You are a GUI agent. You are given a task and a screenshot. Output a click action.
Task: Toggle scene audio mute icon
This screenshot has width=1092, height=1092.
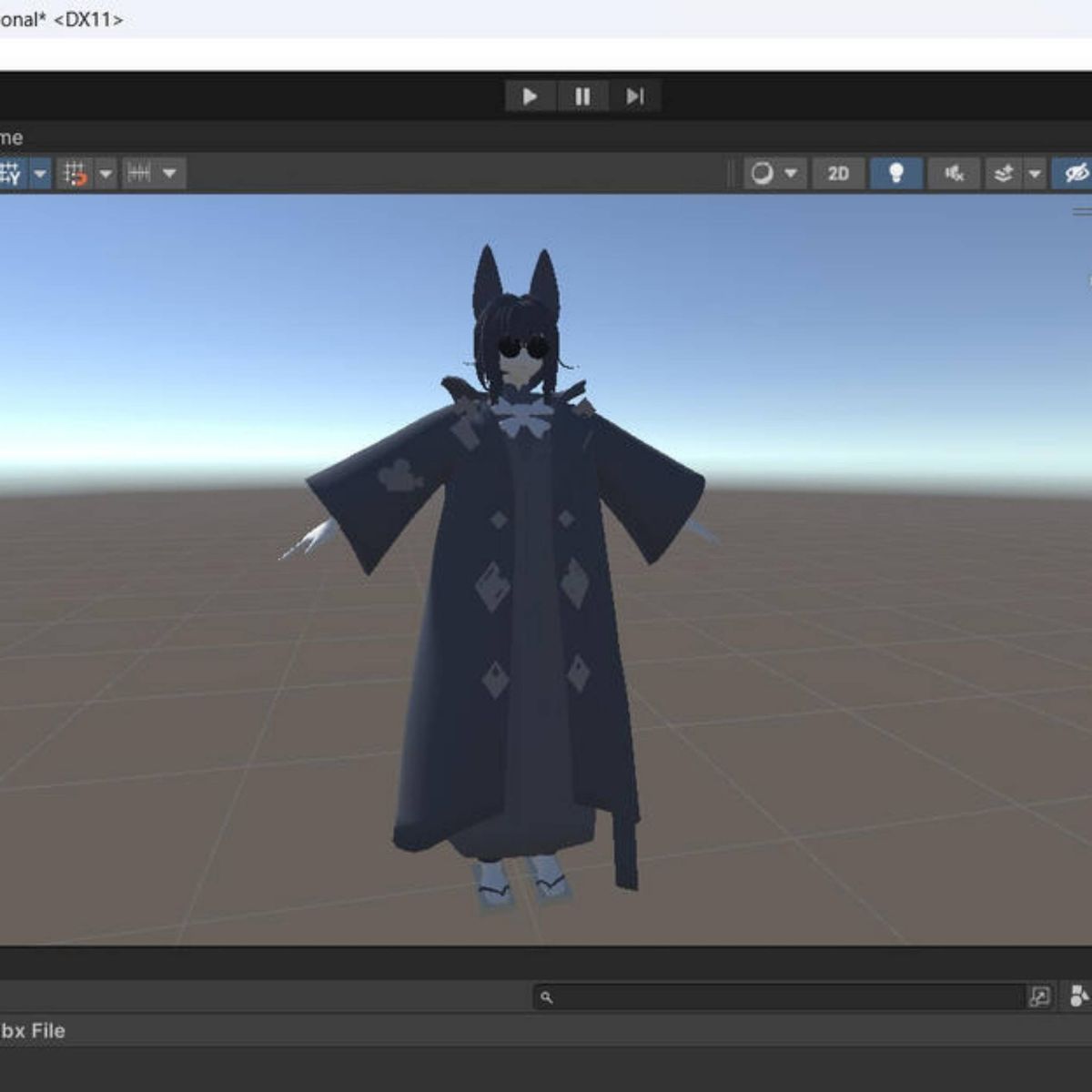(954, 173)
